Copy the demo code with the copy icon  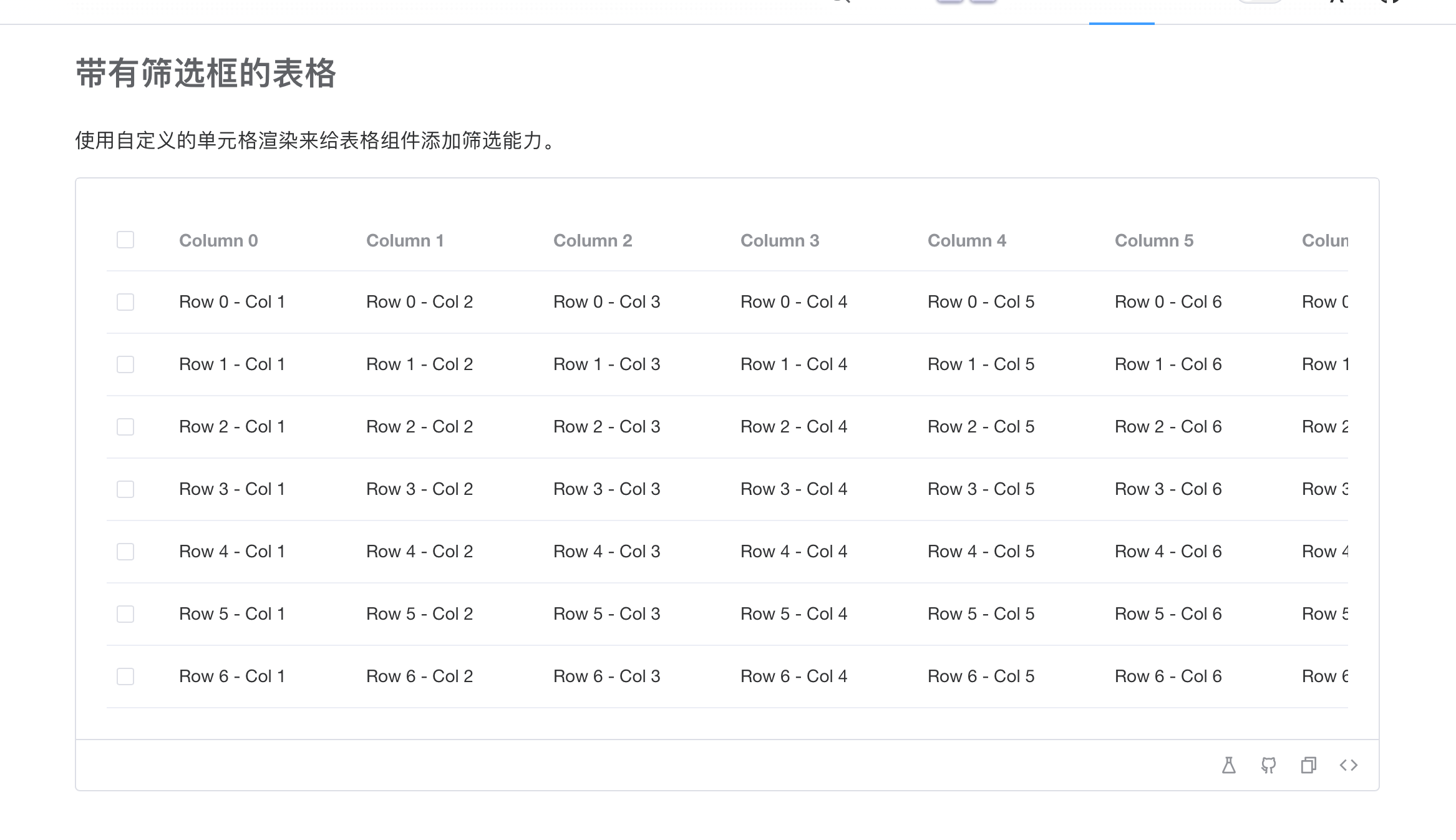coord(1309,764)
